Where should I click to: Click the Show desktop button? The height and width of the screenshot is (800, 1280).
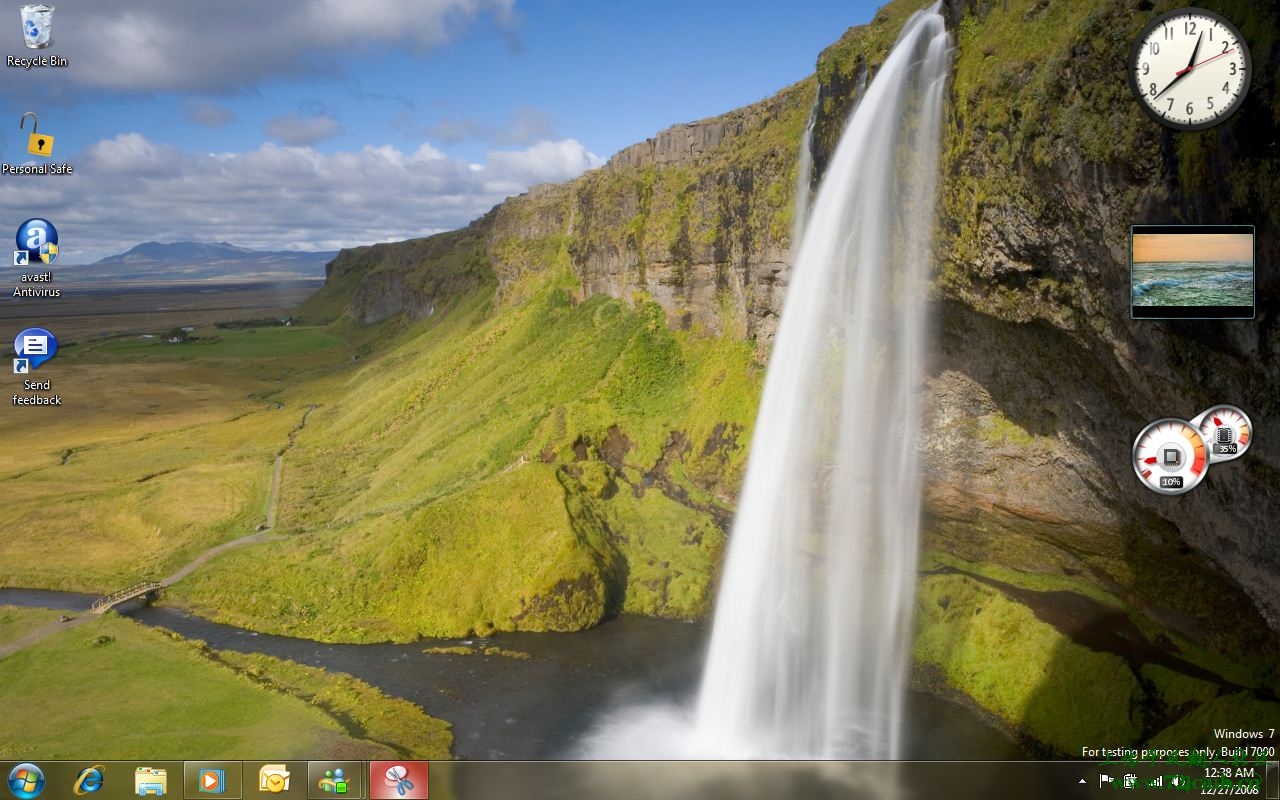pos(1272,780)
